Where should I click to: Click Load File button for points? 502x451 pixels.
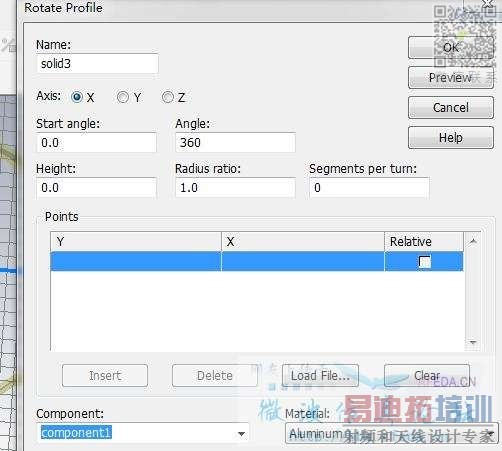[x=320, y=376]
